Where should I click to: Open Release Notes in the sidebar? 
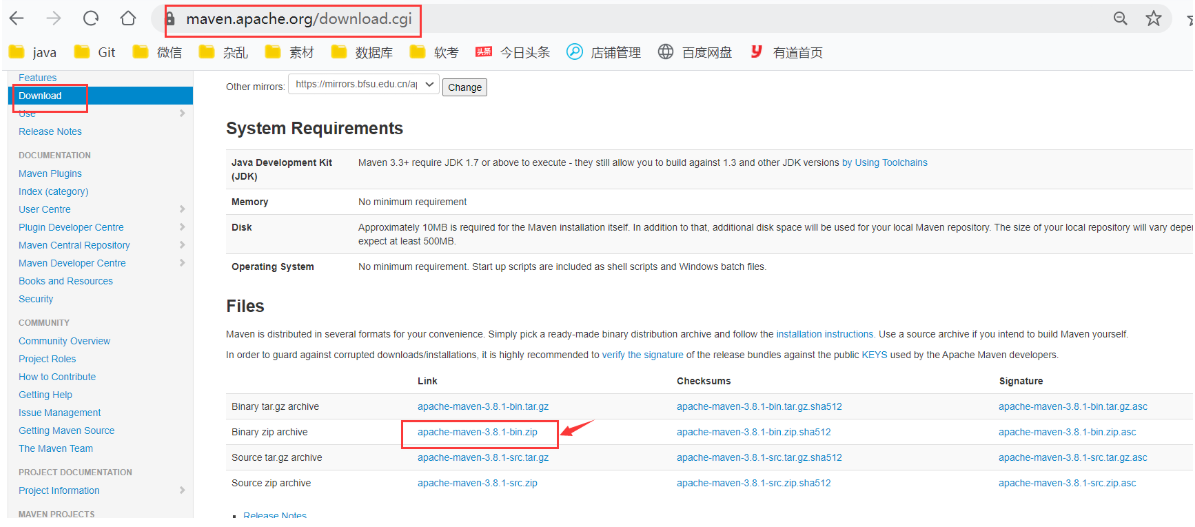point(50,132)
